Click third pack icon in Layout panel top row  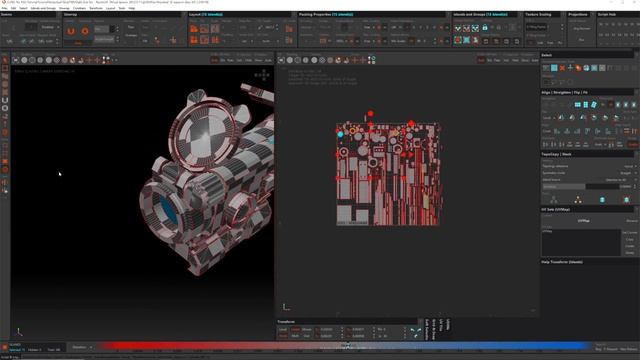[x=215, y=29]
